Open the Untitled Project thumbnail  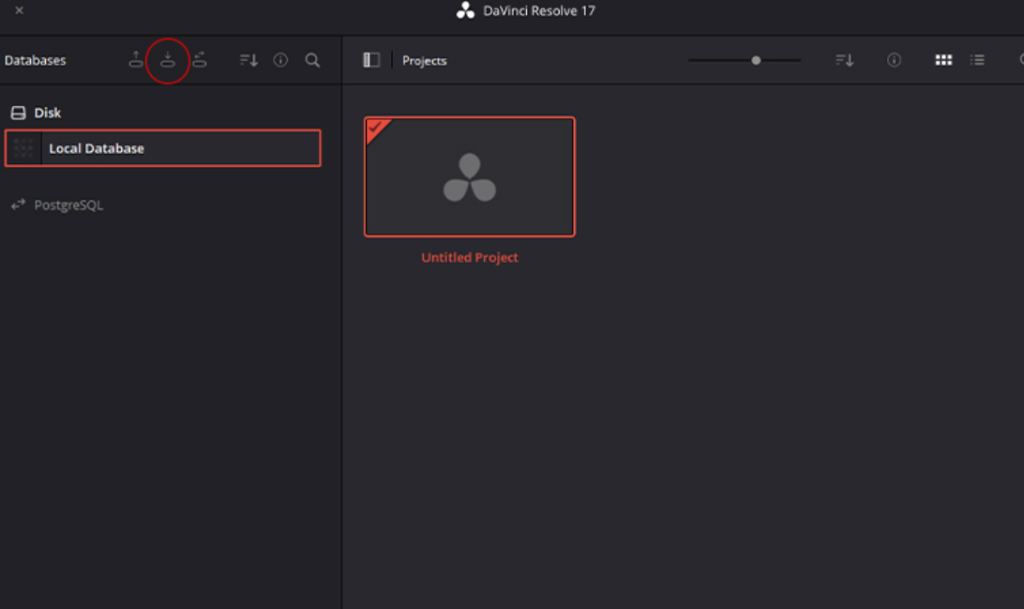470,177
